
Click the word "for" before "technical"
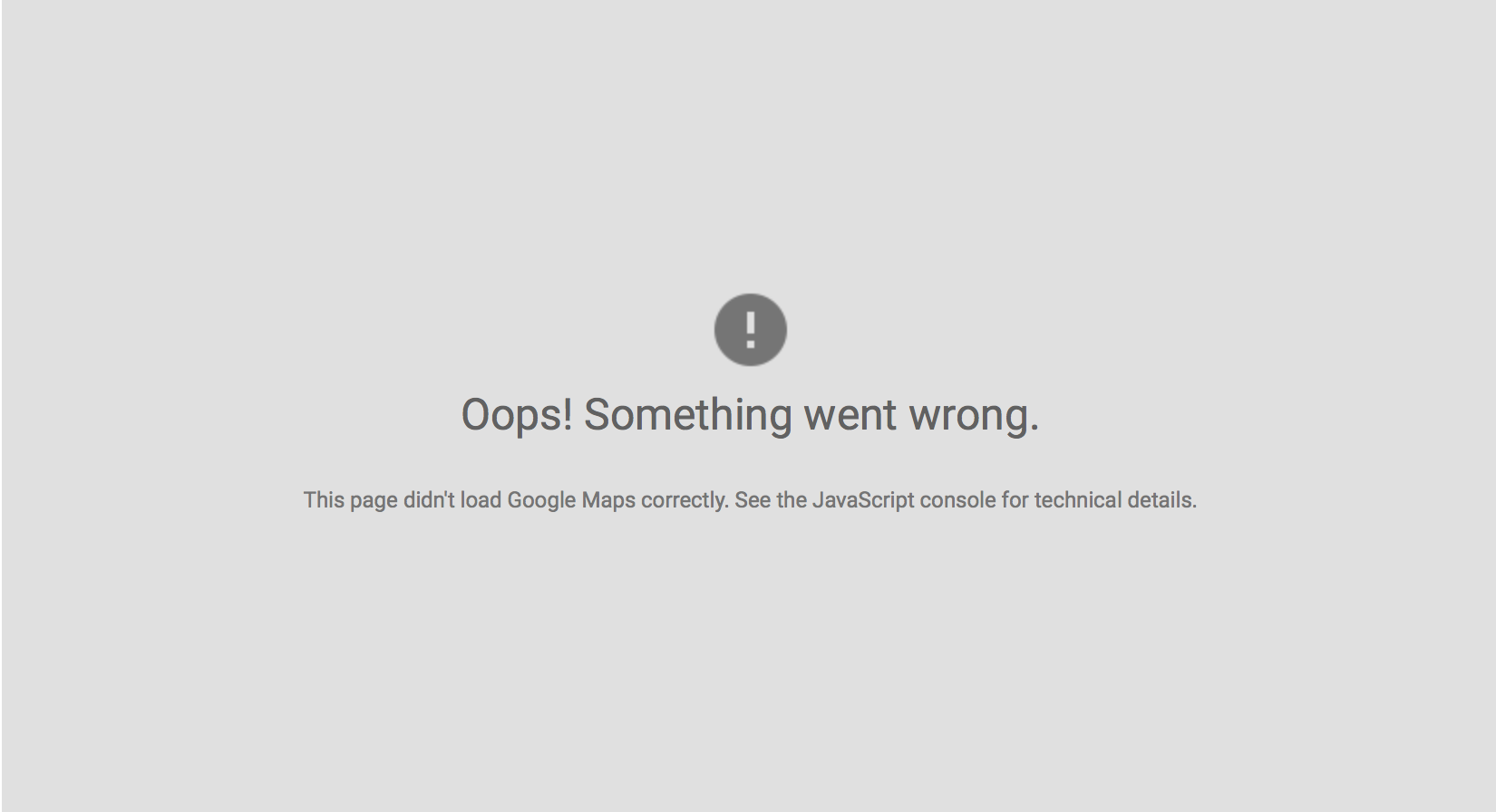[x=1015, y=500]
